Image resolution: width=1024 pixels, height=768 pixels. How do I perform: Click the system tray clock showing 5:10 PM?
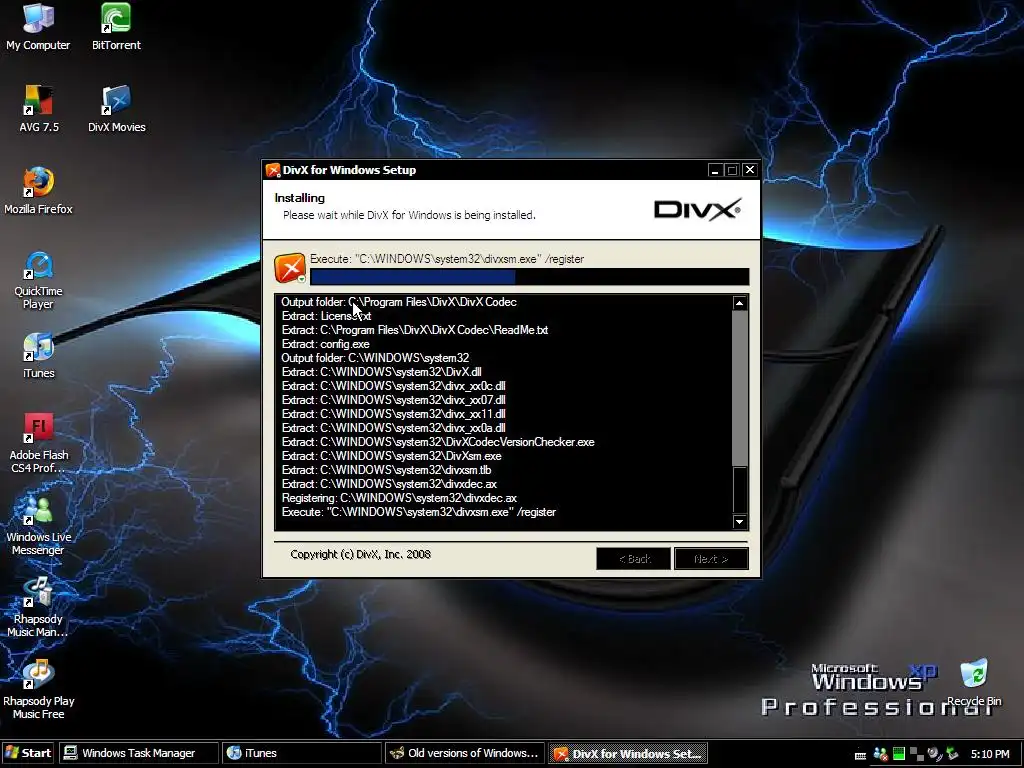click(990, 754)
